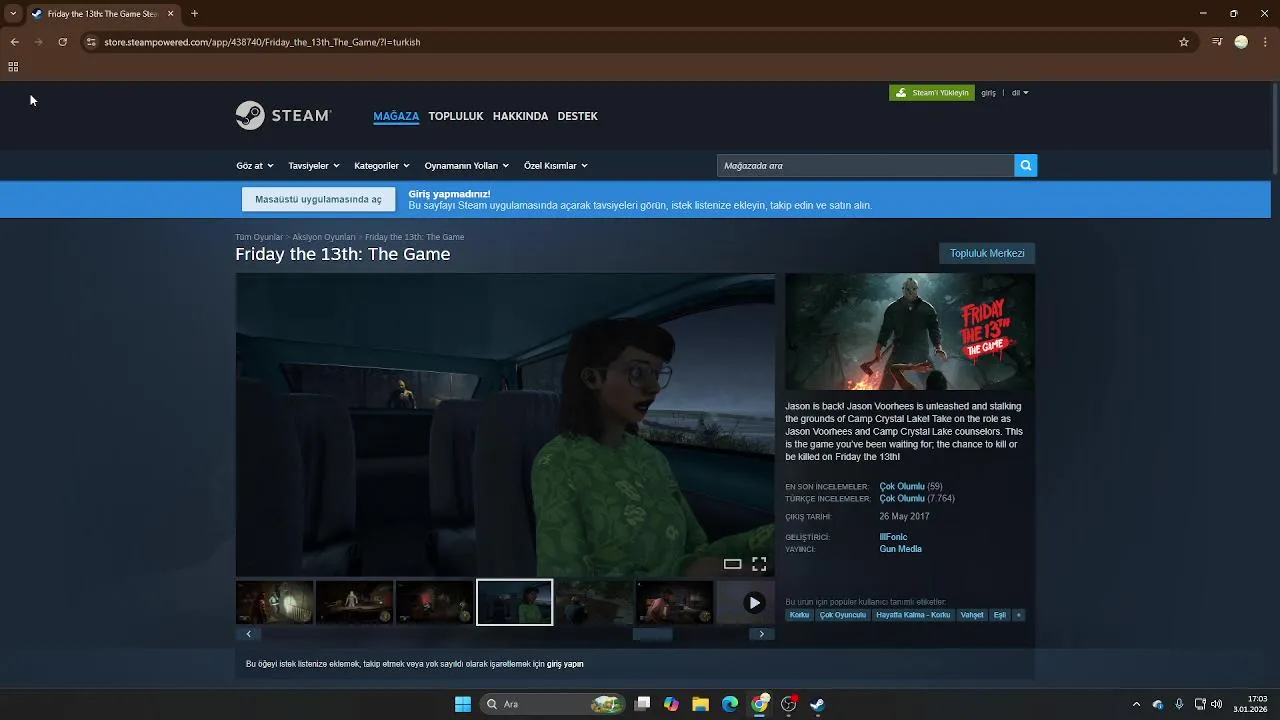Viewport: 1280px width, 720px height.
Task: Switch the media viewer to theater mode
Action: pos(732,564)
